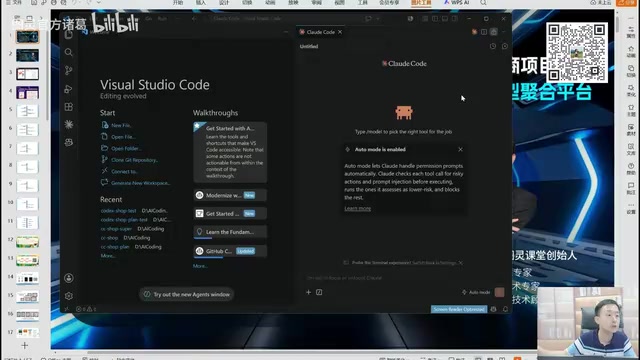Dismiss the Prefer the Terminal experience banner
The width and height of the screenshot is (640, 360).
pyautogui.click(x=461, y=263)
